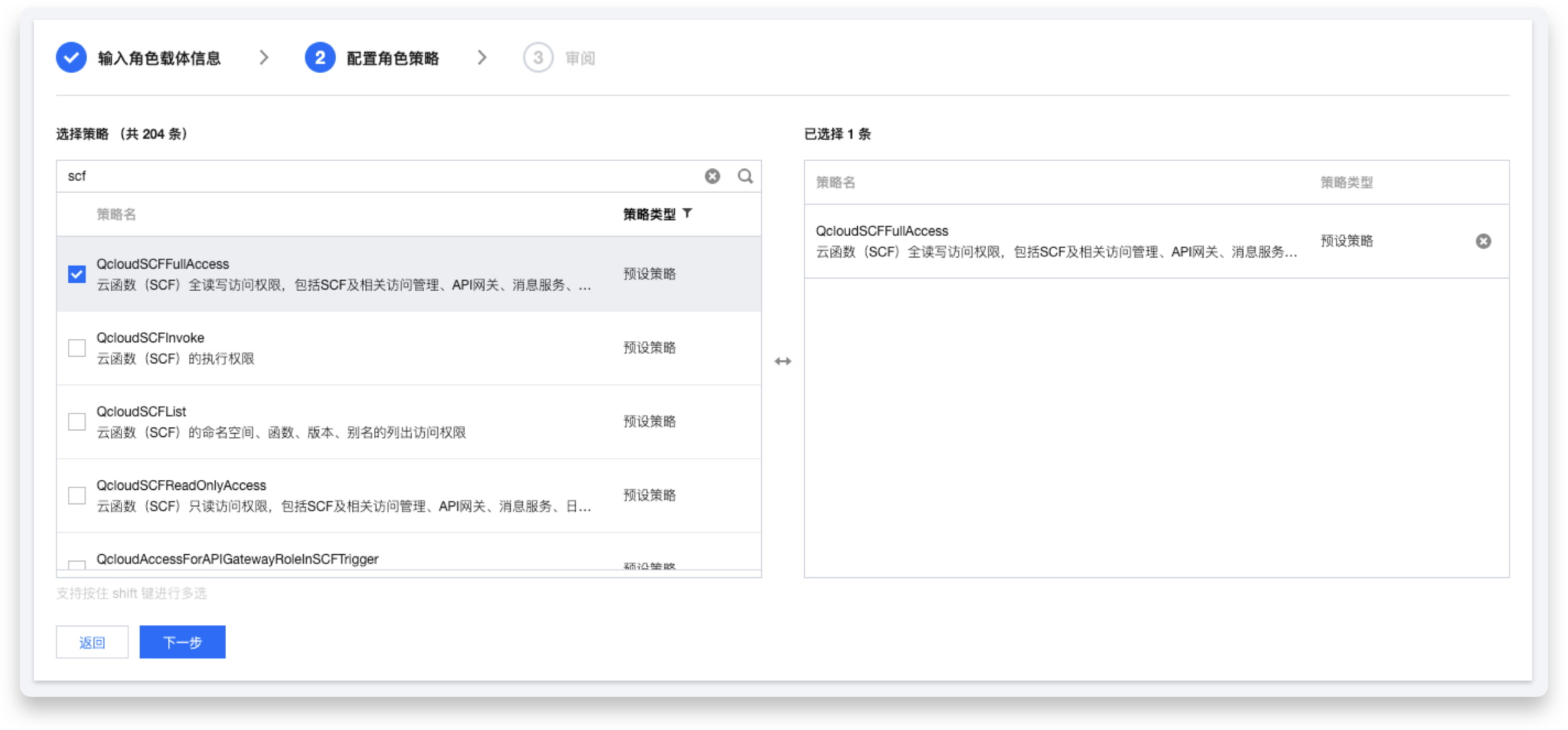Image resolution: width=1568 pixels, height=730 pixels.
Task: Go to 输入角色载体信息 step
Action: (159, 58)
